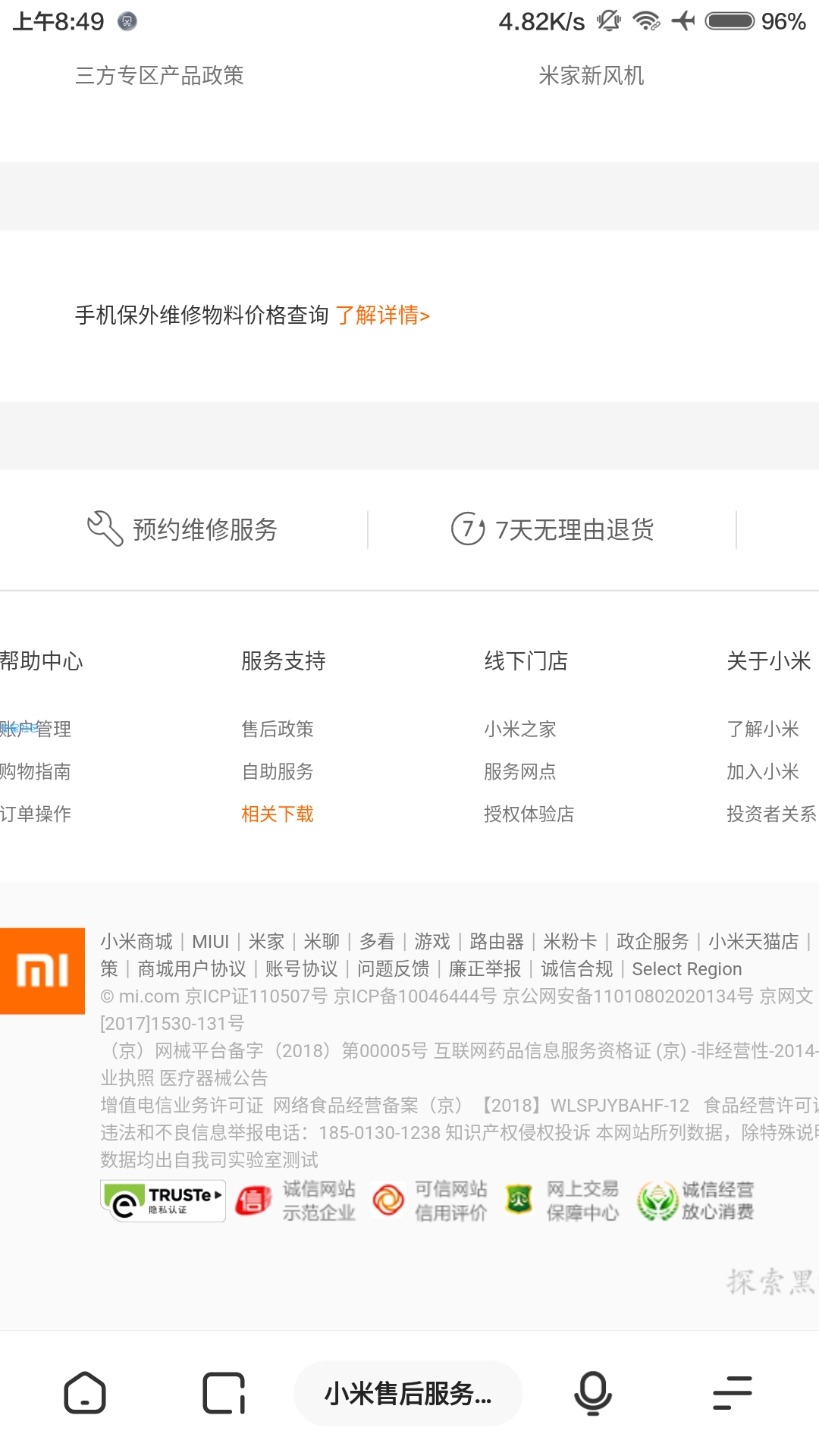Image resolution: width=819 pixels, height=1456 pixels.
Task: Open 相关下载 link
Action: point(278,814)
